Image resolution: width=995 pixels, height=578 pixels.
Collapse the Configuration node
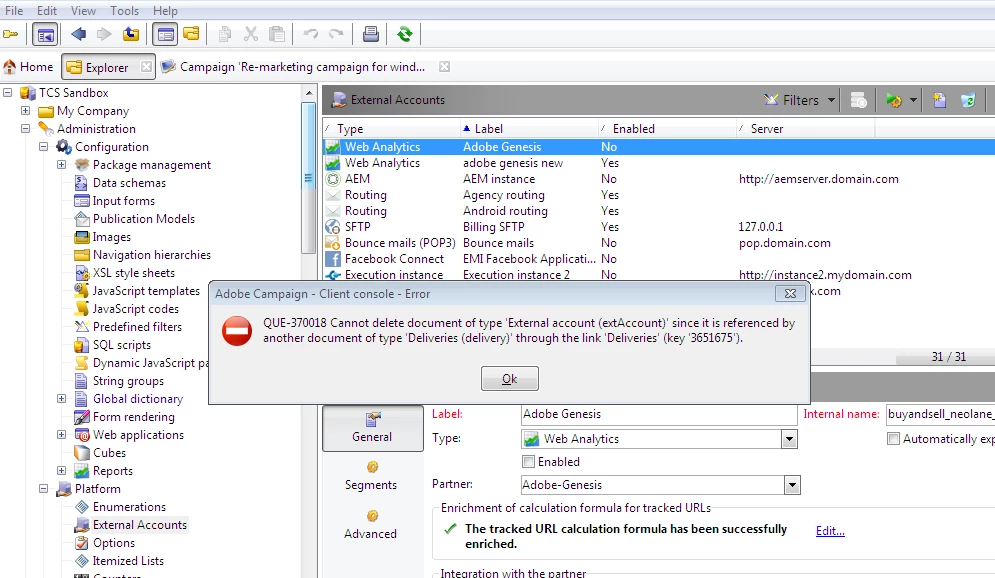point(43,147)
